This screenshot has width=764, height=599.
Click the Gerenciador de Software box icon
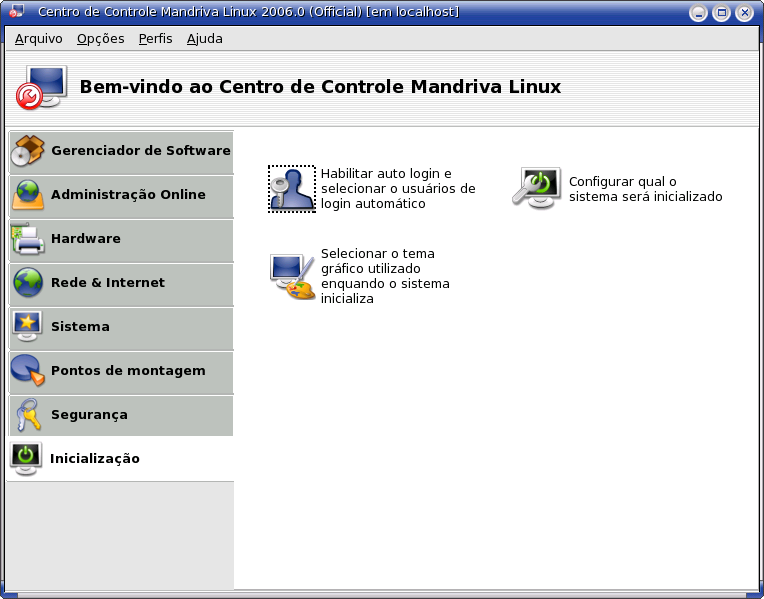click(28, 151)
